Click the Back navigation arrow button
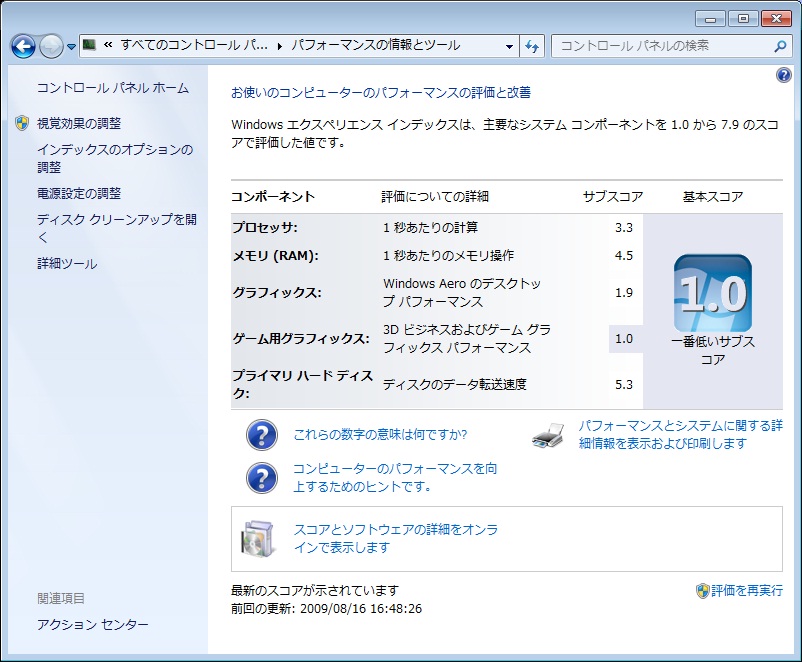This screenshot has height=662, width=802. point(23,47)
